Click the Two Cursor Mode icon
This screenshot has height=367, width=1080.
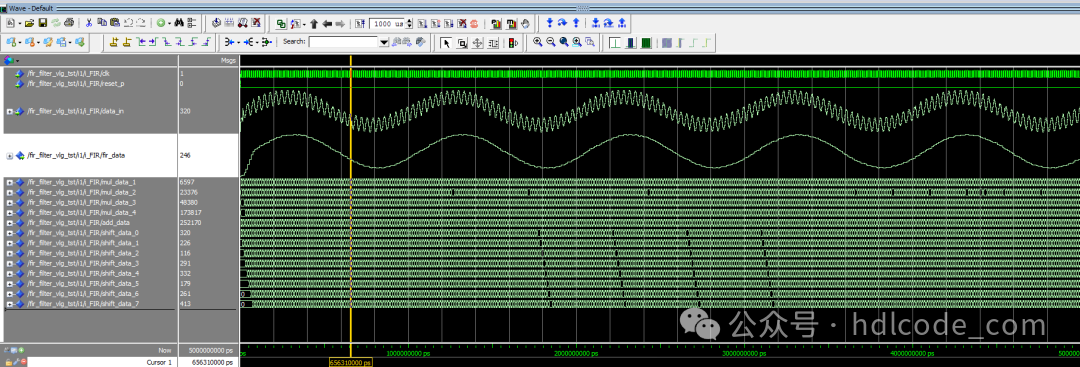pos(492,43)
